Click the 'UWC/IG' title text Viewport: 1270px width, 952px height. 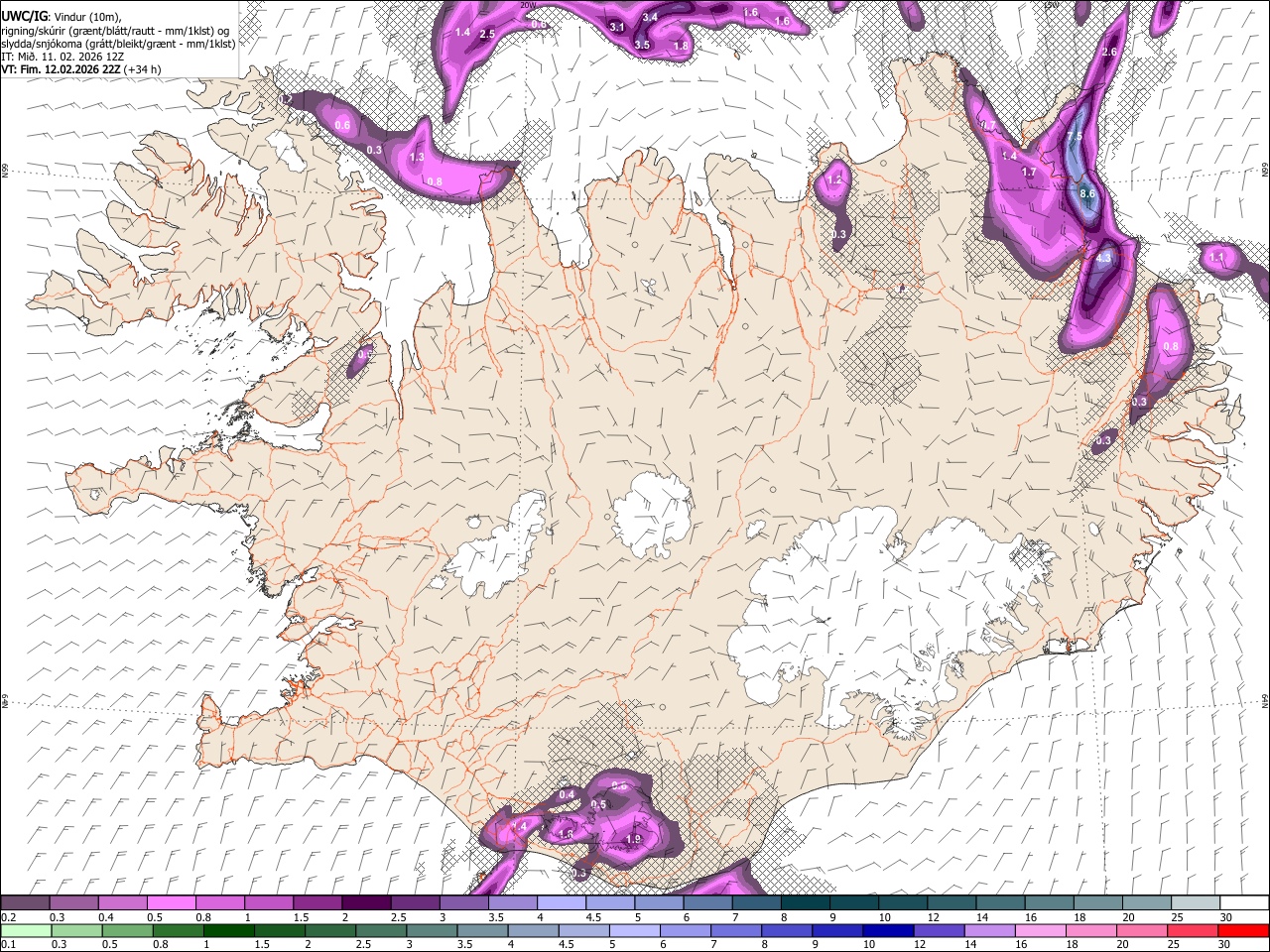click(x=23, y=16)
